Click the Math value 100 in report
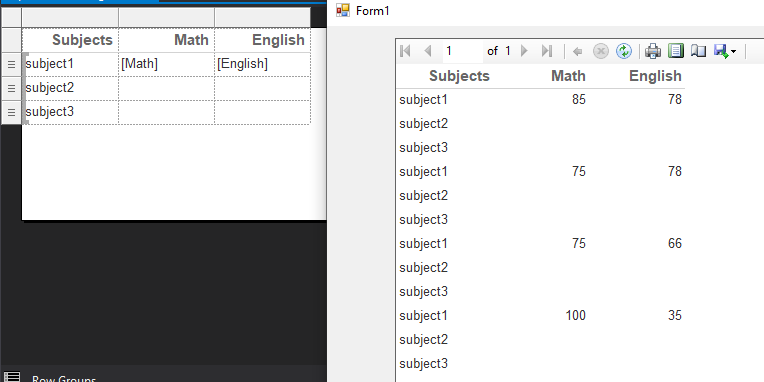The width and height of the screenshot is (764, 382). (575, 316)
